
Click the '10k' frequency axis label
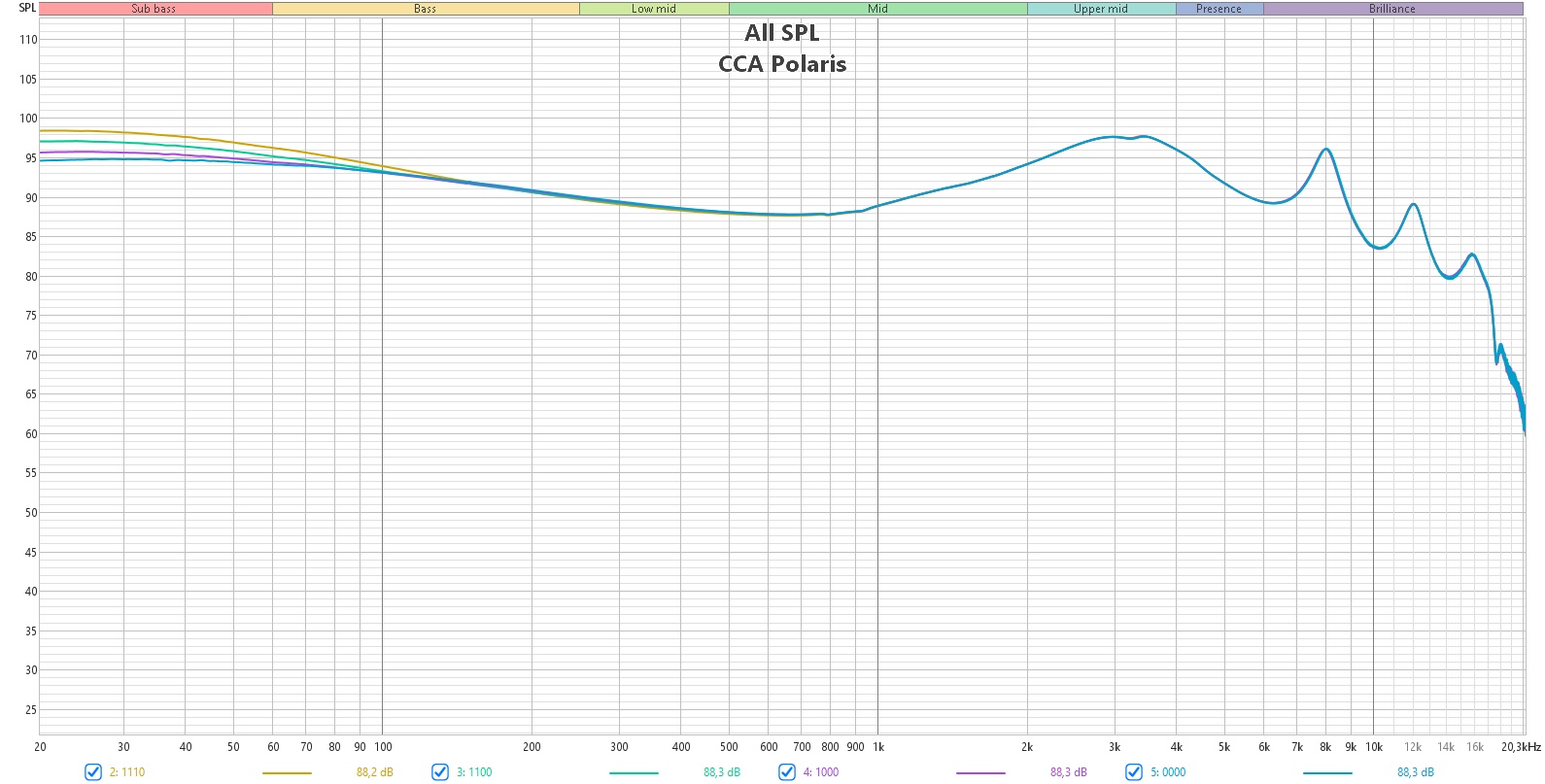(1374, 747)
